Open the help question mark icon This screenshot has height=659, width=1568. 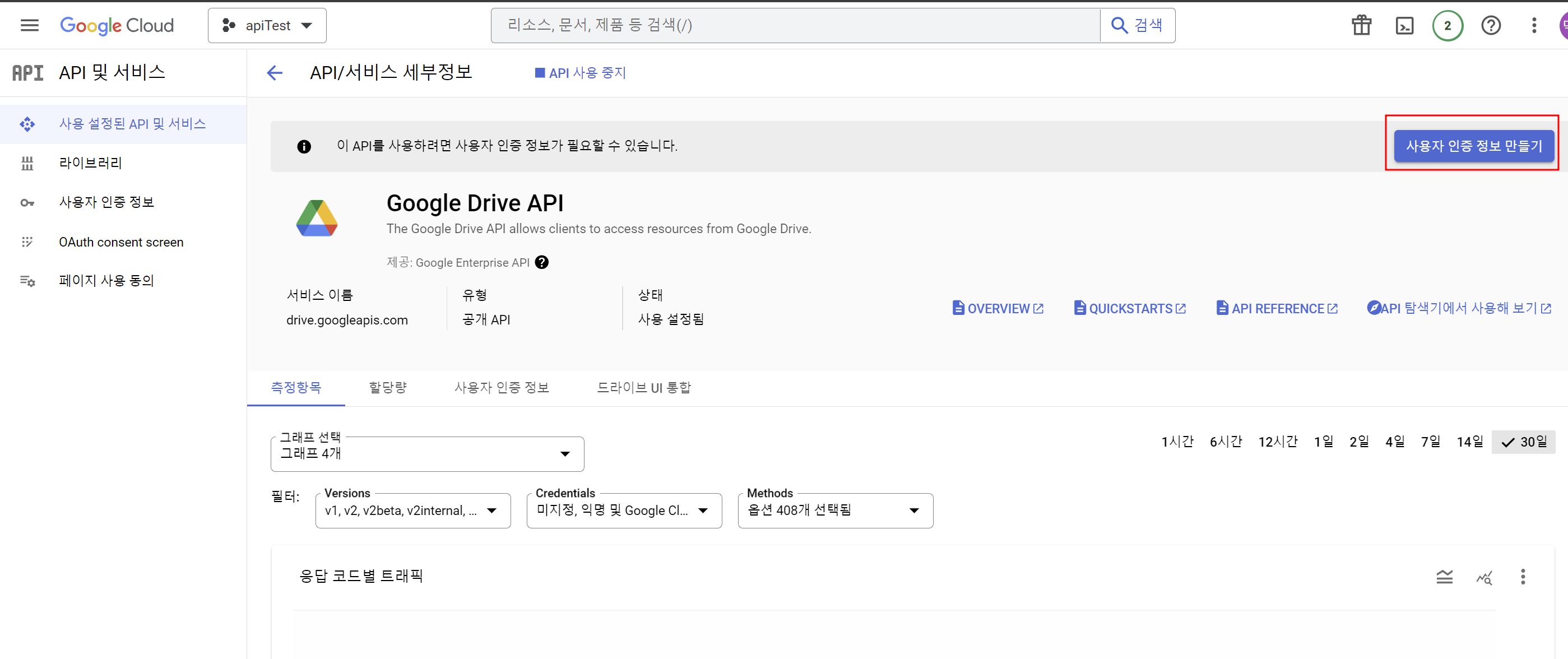(x=1490, y=26)
